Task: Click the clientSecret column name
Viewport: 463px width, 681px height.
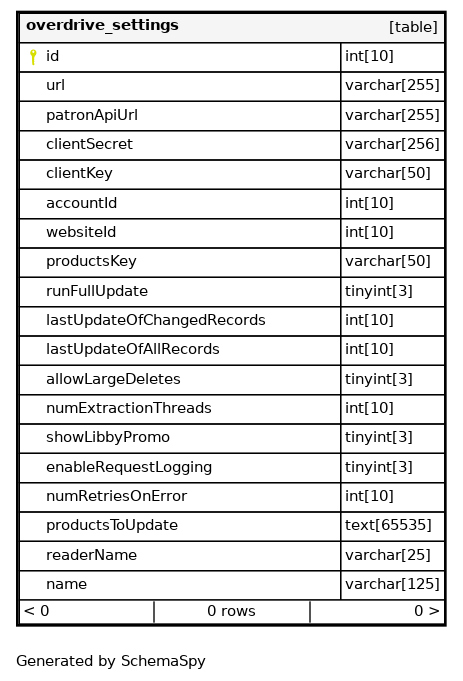Action: pos(89,144)
